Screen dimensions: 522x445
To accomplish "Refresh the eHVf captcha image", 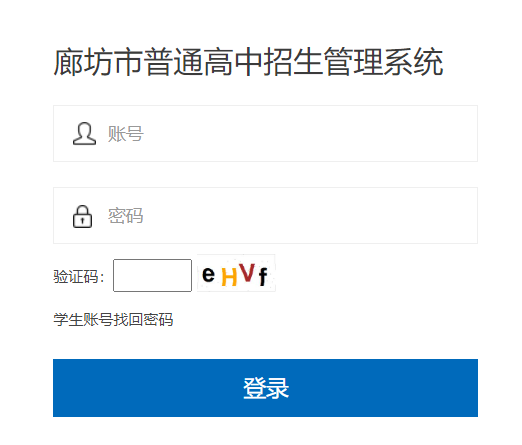I will [x=236, y=273].
